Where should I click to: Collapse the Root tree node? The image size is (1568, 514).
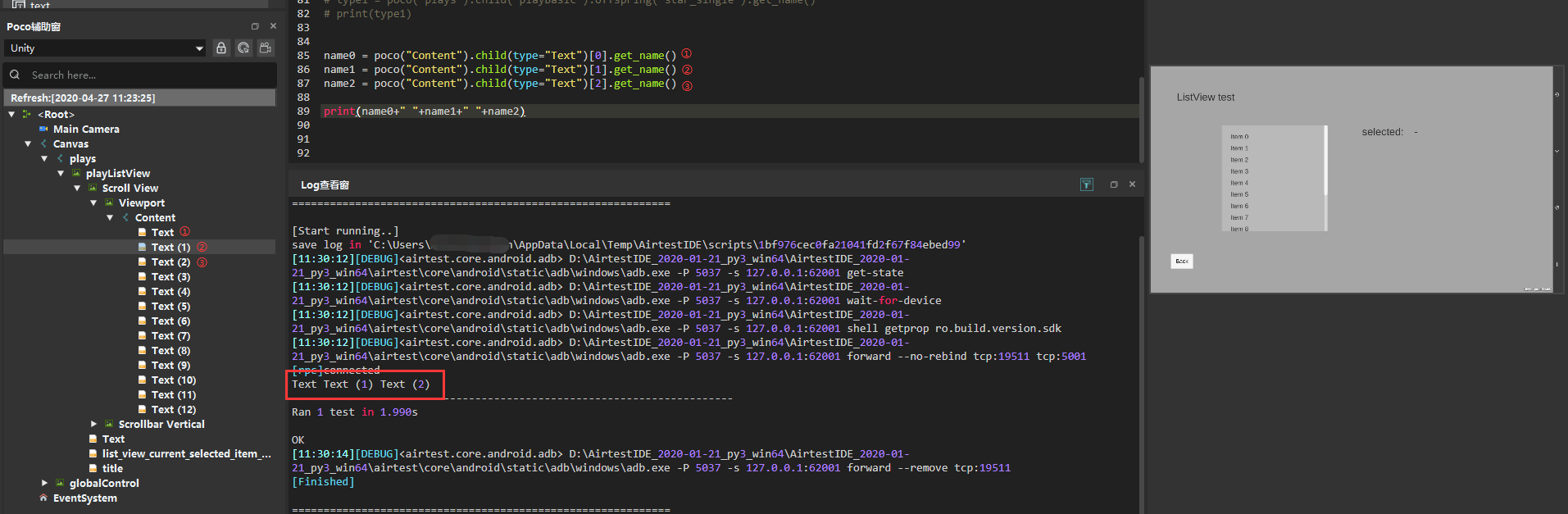(11, 115)
